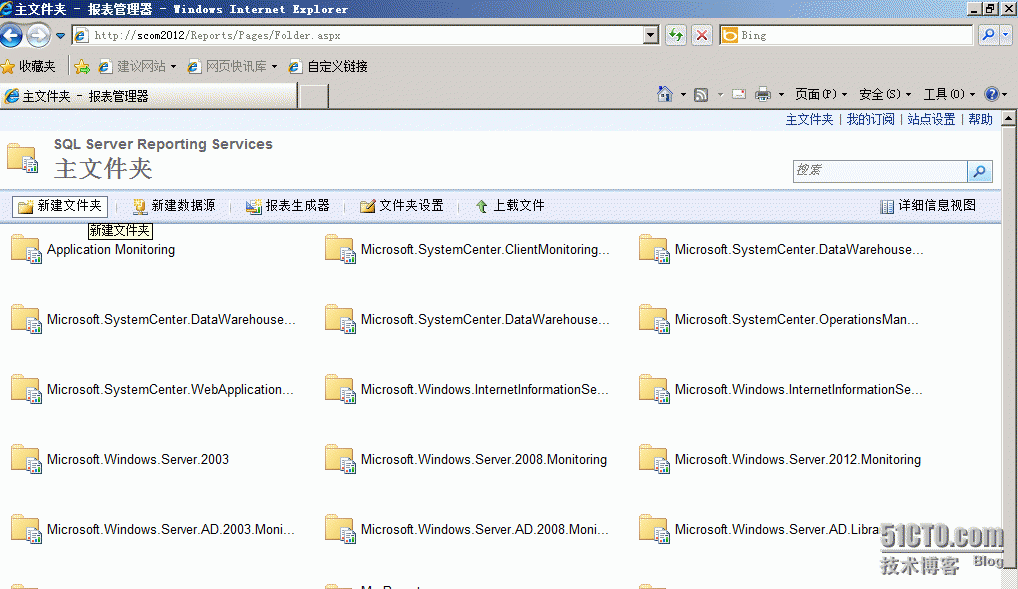Click the Microsoft.Windows.Server.AD.2008.Moni folder icon

coord(340,530)
